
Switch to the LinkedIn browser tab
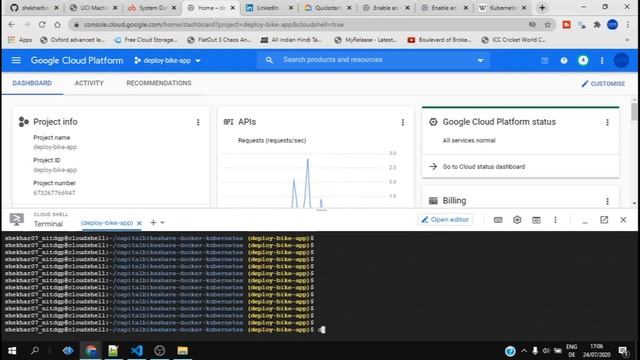coord(269,8)
